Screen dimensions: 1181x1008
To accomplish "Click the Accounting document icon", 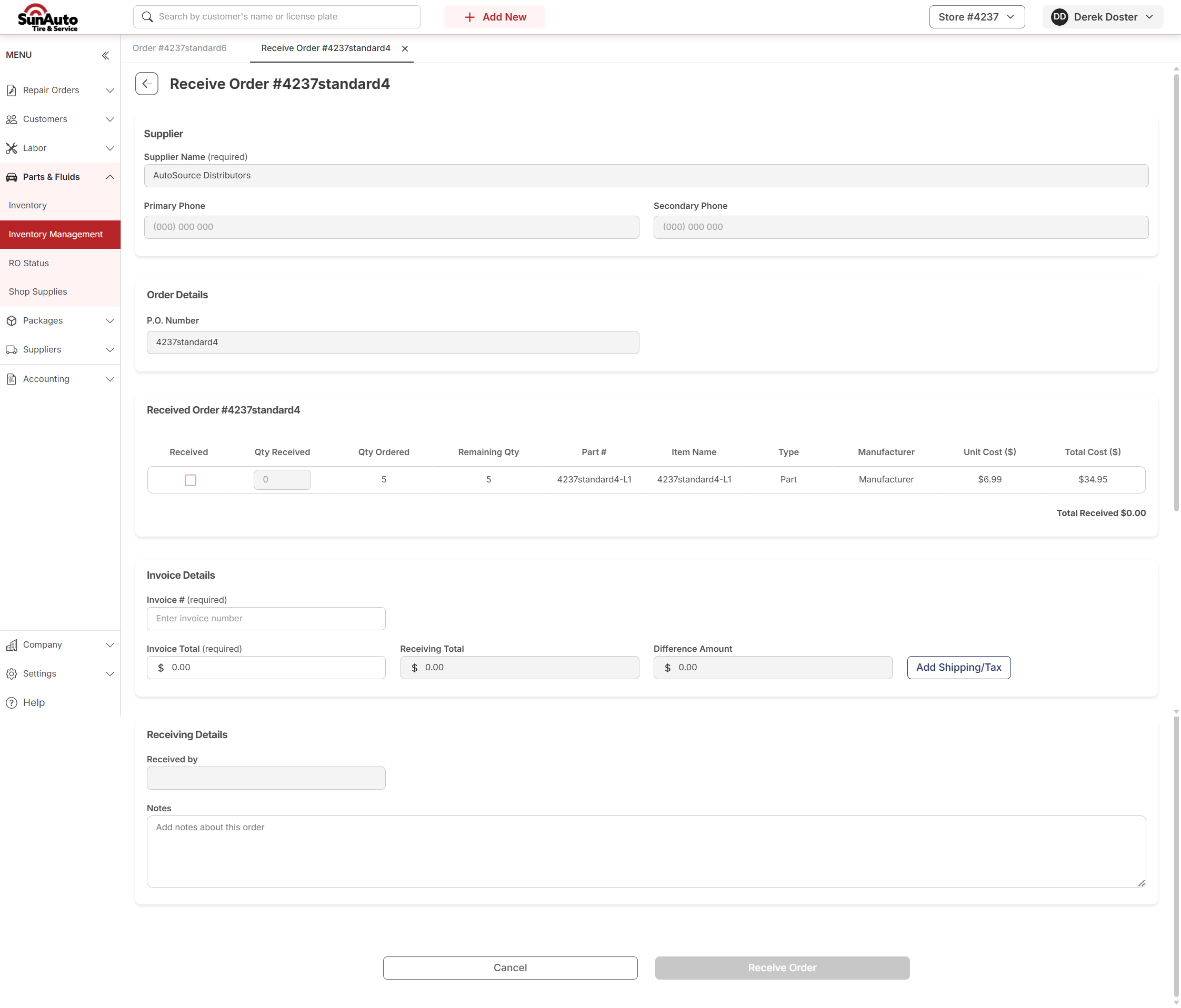I will [12, 379].
